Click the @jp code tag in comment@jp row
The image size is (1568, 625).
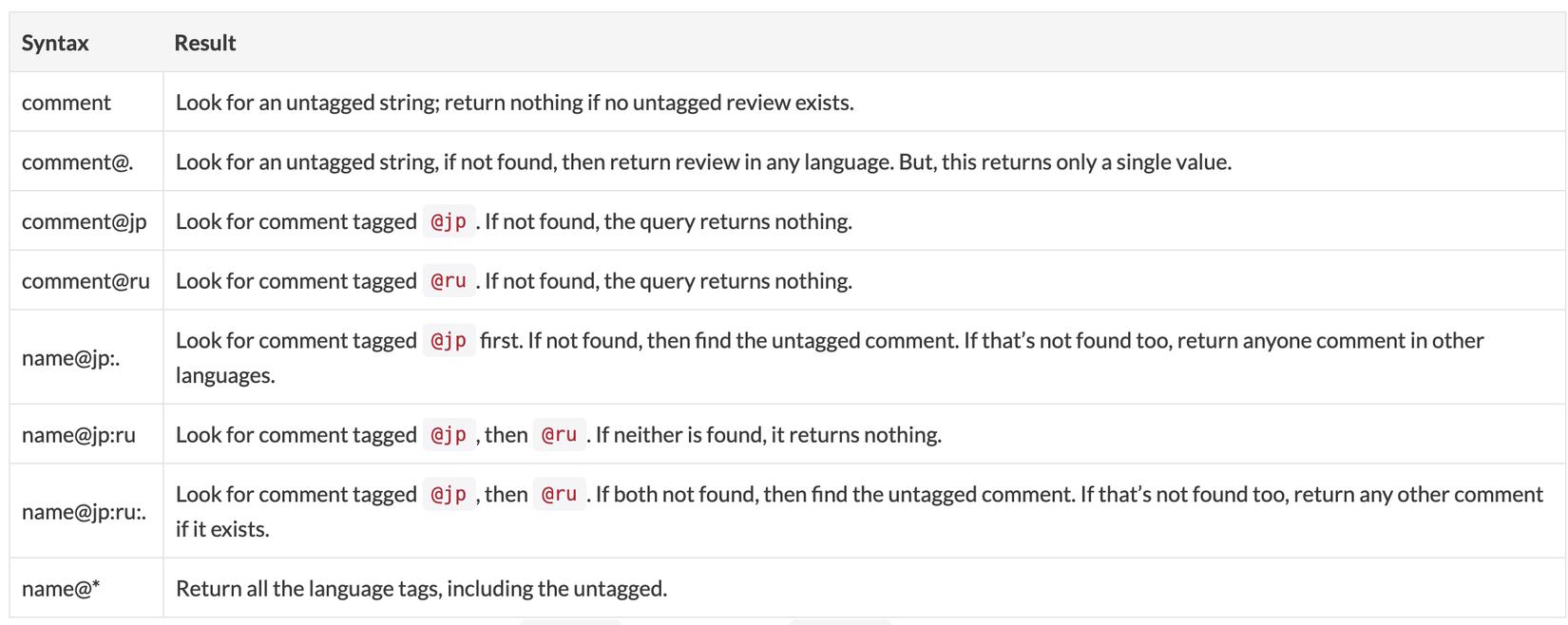pyautogui.click(x=449, y=221)
